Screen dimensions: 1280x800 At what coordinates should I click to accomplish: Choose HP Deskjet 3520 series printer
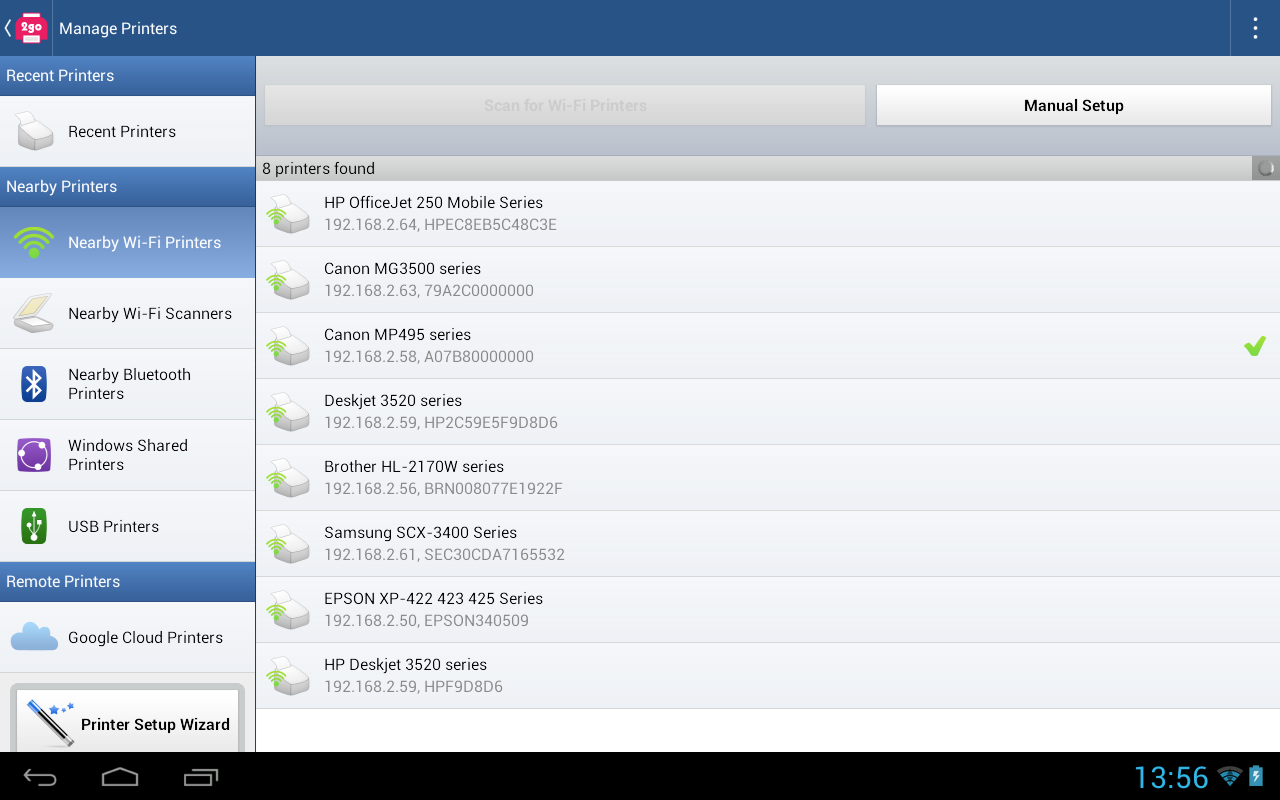point(768,676)
